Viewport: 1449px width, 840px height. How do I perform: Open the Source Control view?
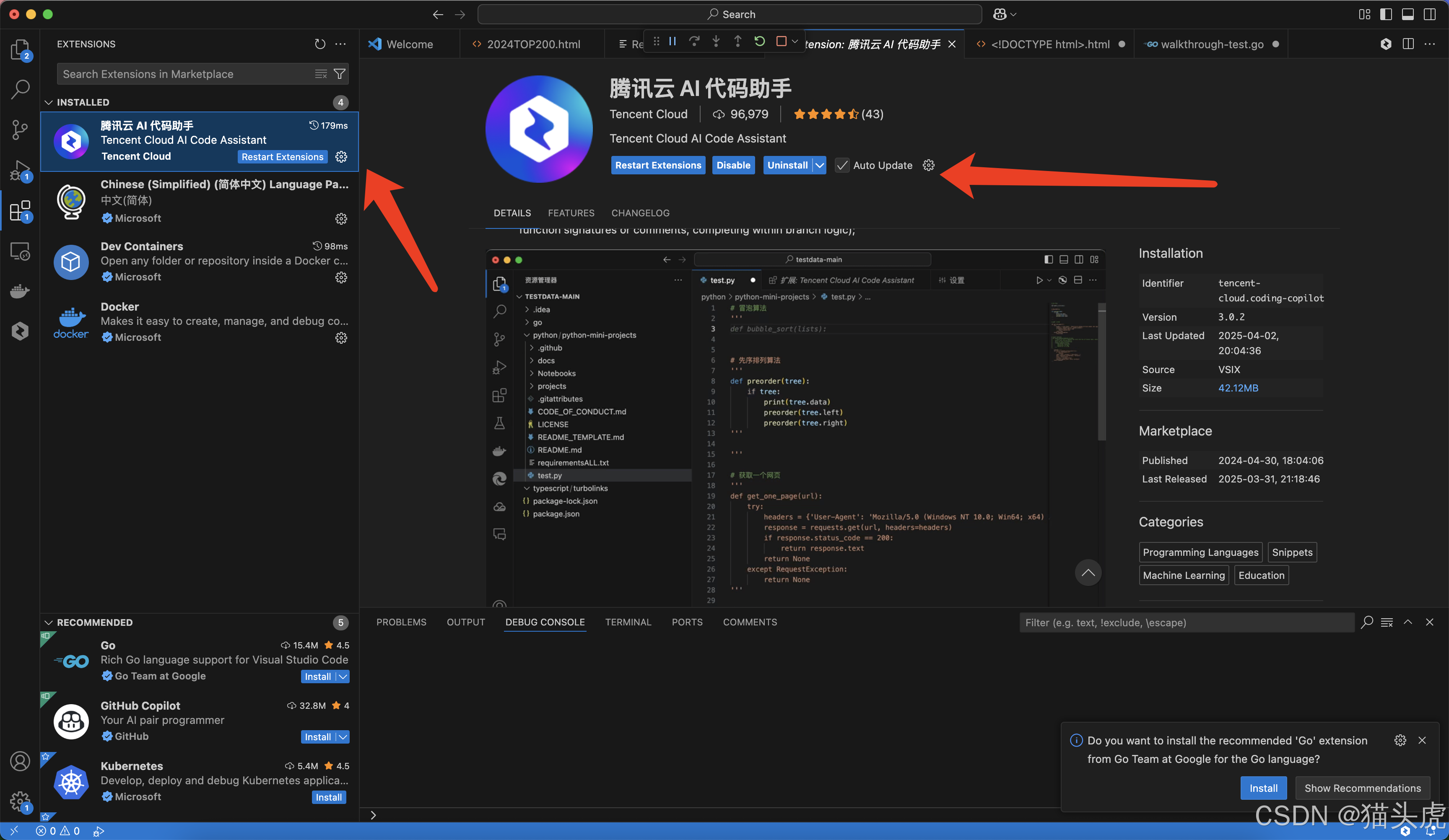click(x=20, y=129)
